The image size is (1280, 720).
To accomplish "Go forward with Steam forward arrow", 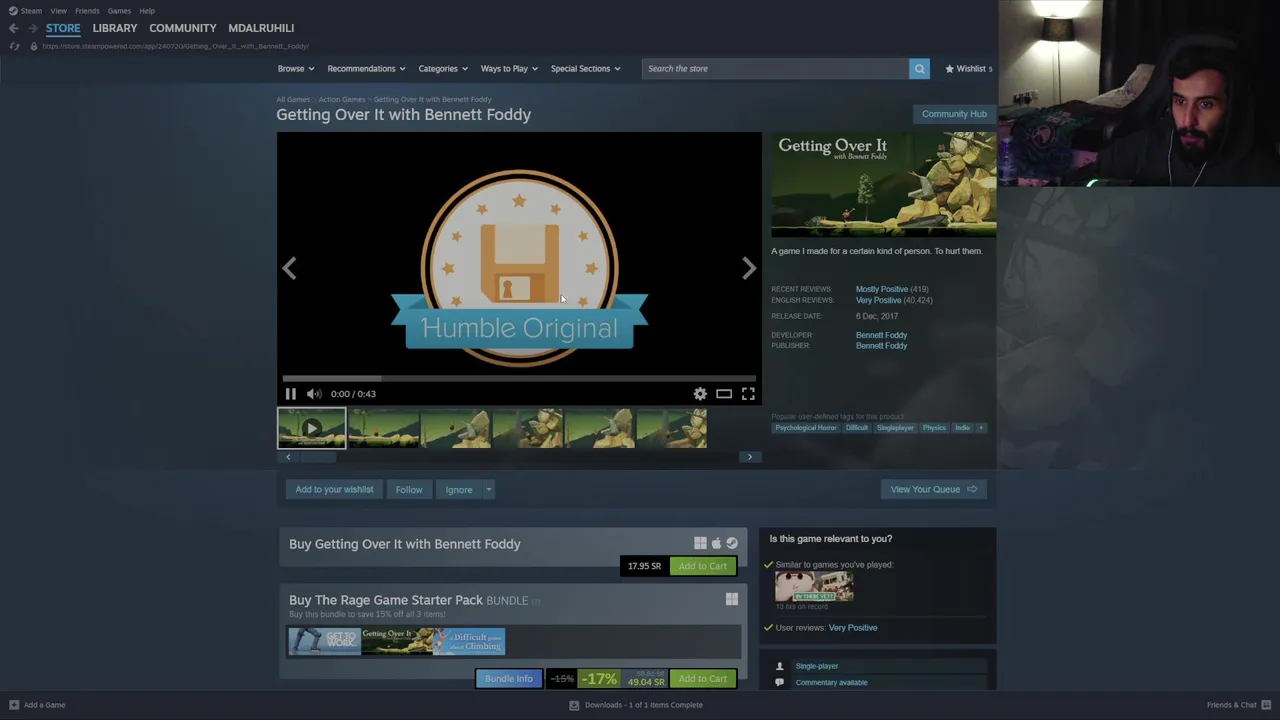I will (x=32, y=28).
